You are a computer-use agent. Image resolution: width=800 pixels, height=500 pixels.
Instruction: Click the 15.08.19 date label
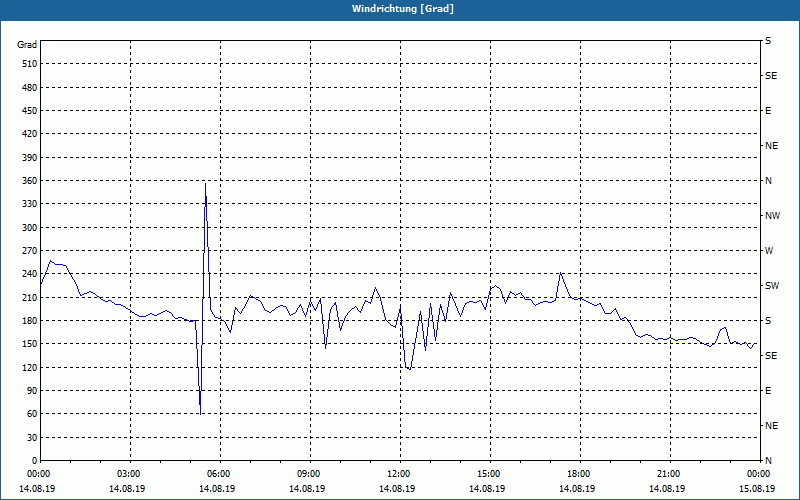point(757,489)
